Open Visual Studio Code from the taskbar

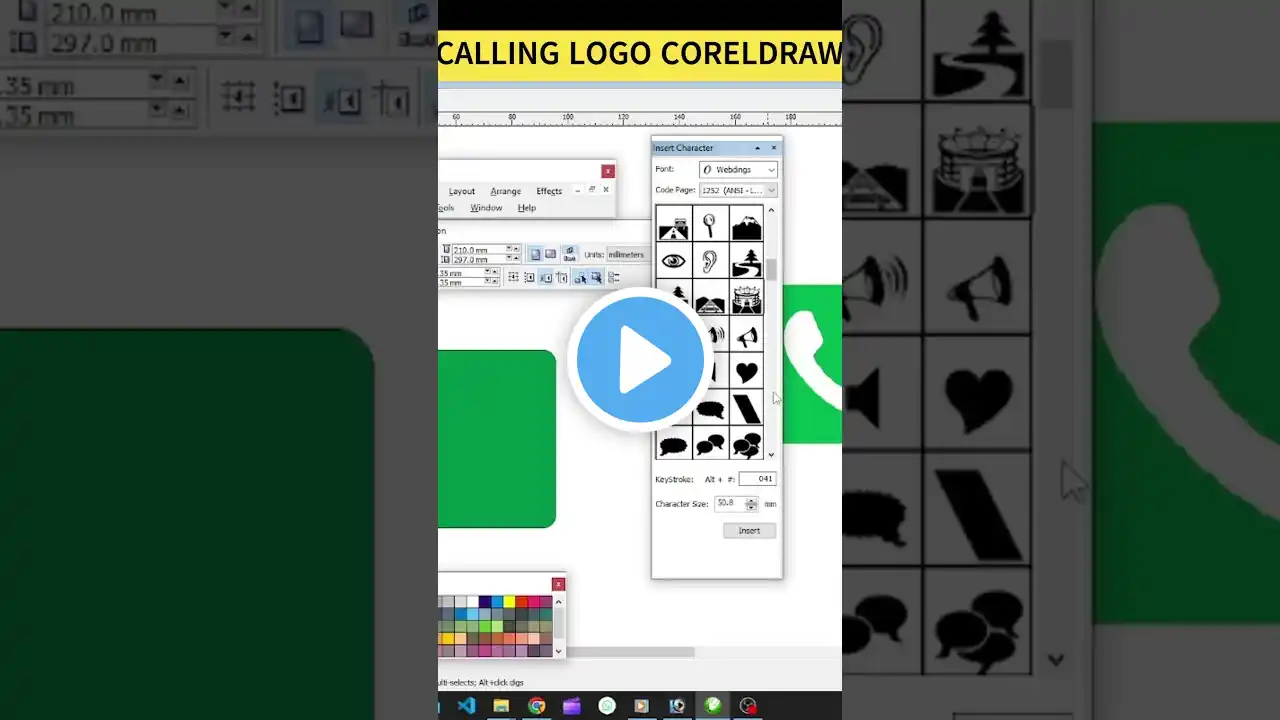click(465, 706)
